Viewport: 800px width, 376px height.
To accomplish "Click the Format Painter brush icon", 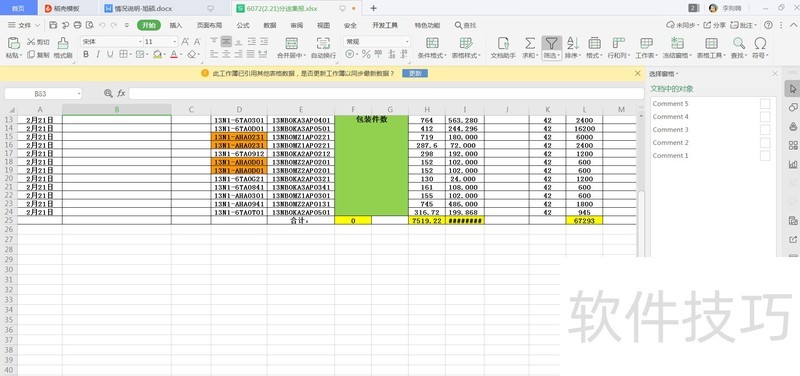I will (x=63, y=43).
